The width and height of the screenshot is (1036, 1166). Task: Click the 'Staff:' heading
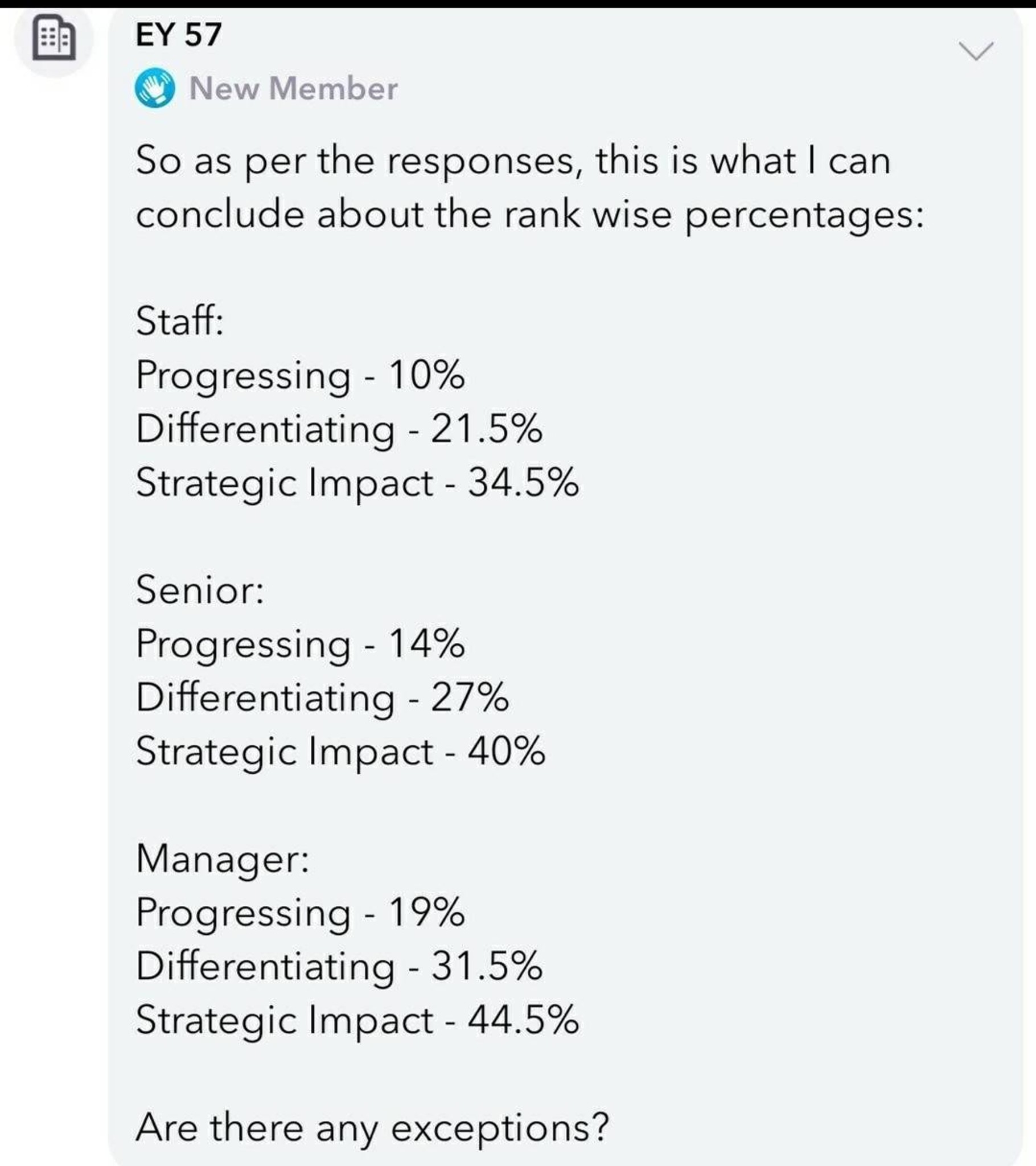point(179,321)
